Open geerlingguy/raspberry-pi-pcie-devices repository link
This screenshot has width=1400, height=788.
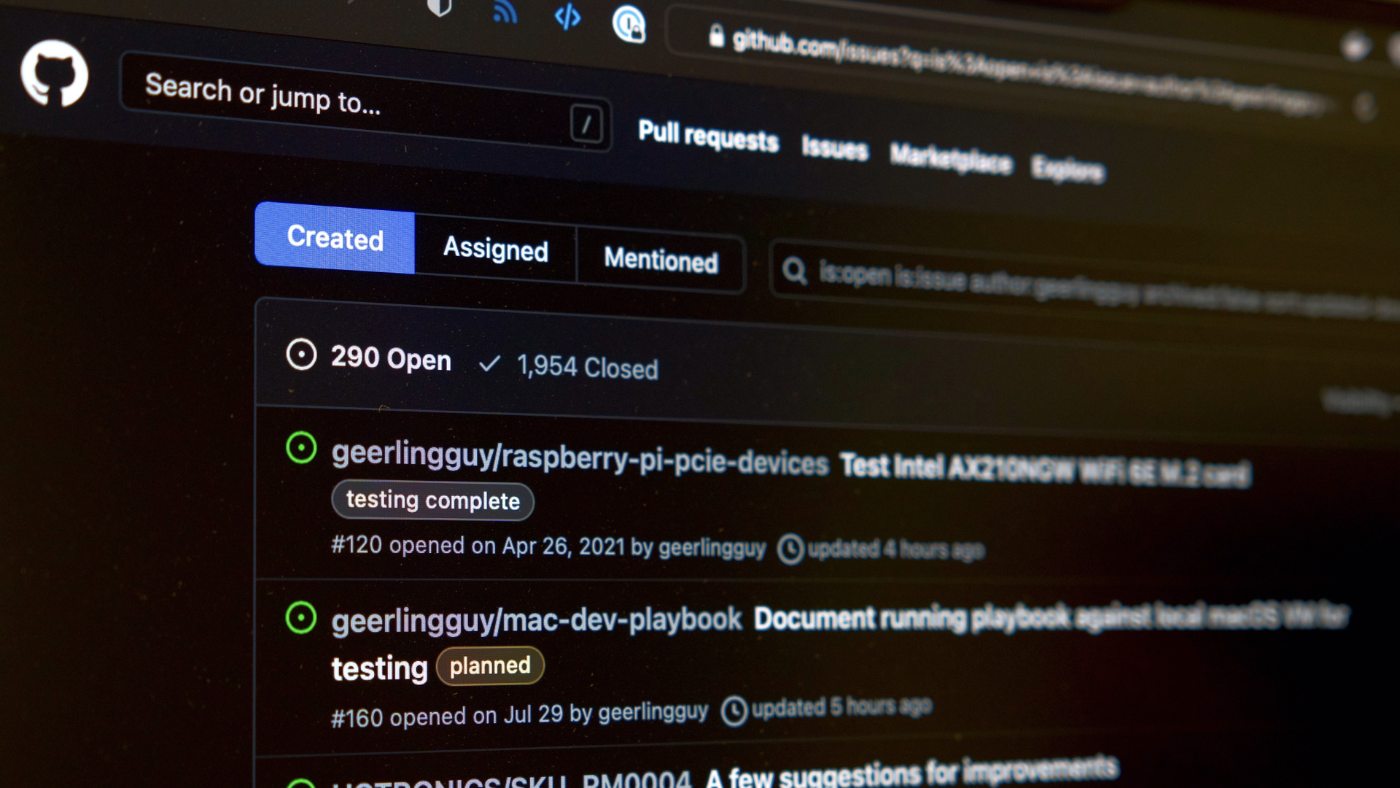coord(580,459)
